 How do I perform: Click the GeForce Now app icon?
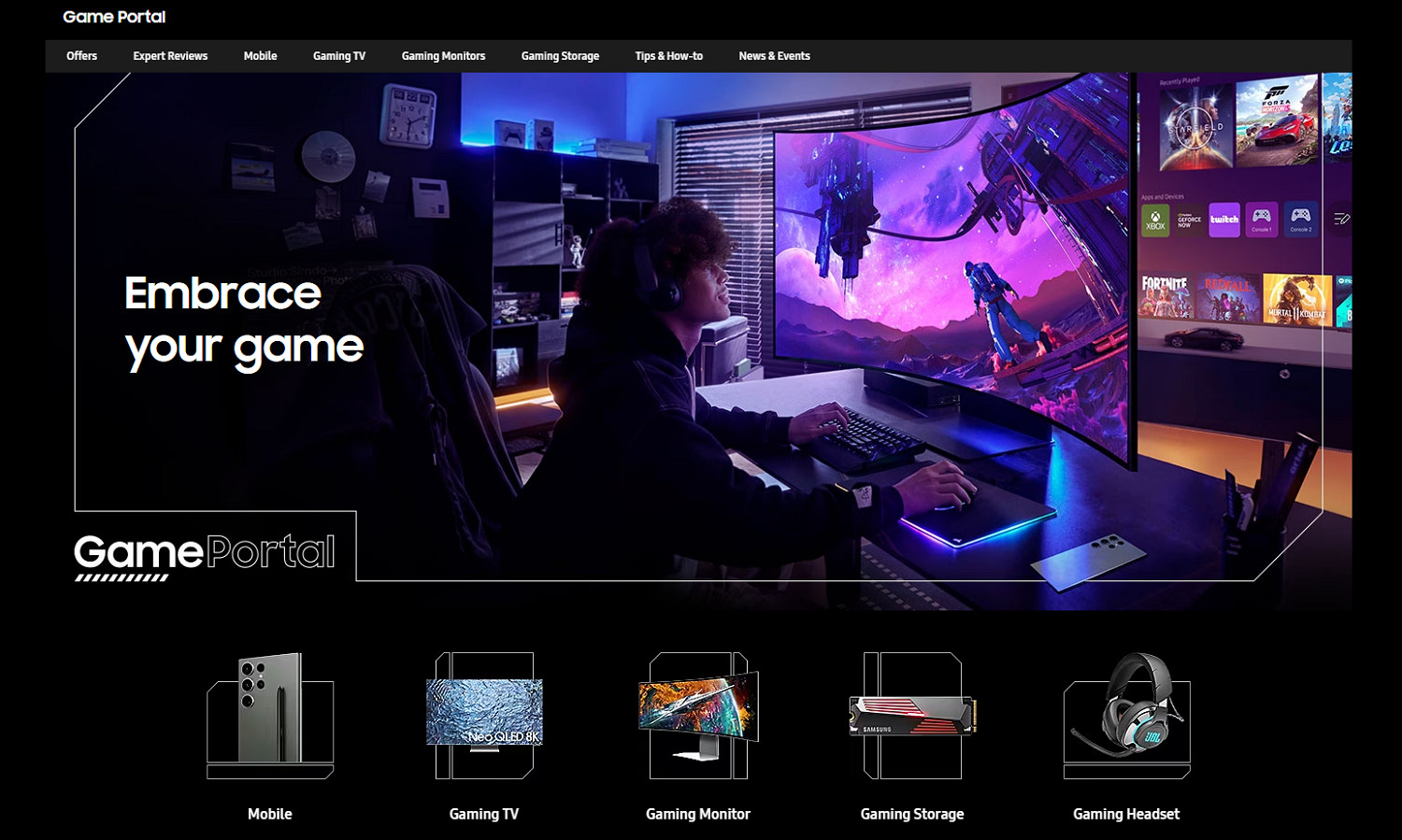[x=1189, y=221]
